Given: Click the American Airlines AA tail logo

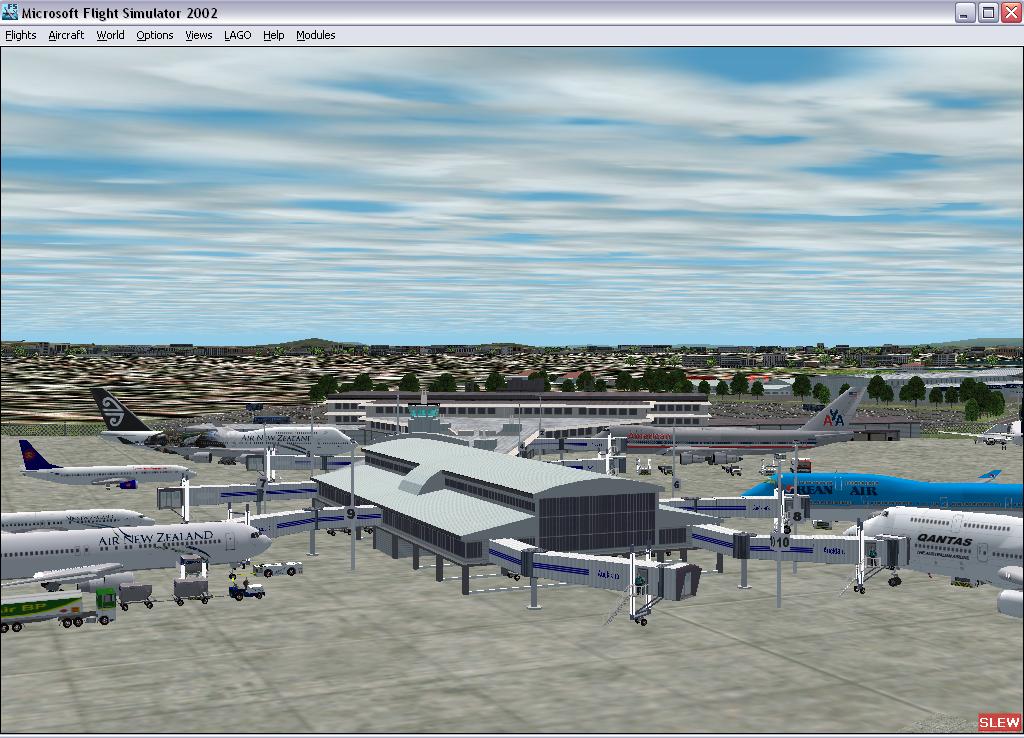Looking at the screenshot, I should tap(833, 418).
